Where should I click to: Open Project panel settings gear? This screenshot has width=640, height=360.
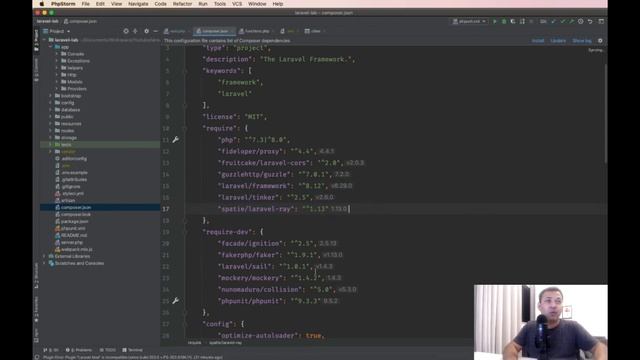(146, 31)
